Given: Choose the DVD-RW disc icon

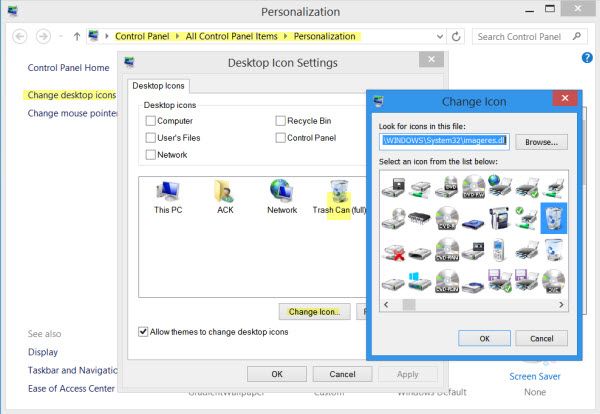Looking at the screenshot, I should 473,187.
